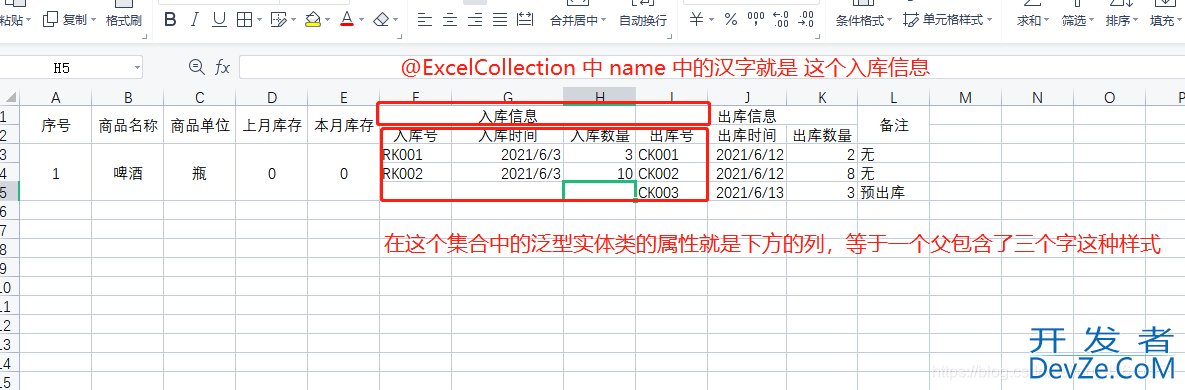This screenshot has width=1185, height=390.
Task: Click the 入库数量 column header cell
Action: 599,136
